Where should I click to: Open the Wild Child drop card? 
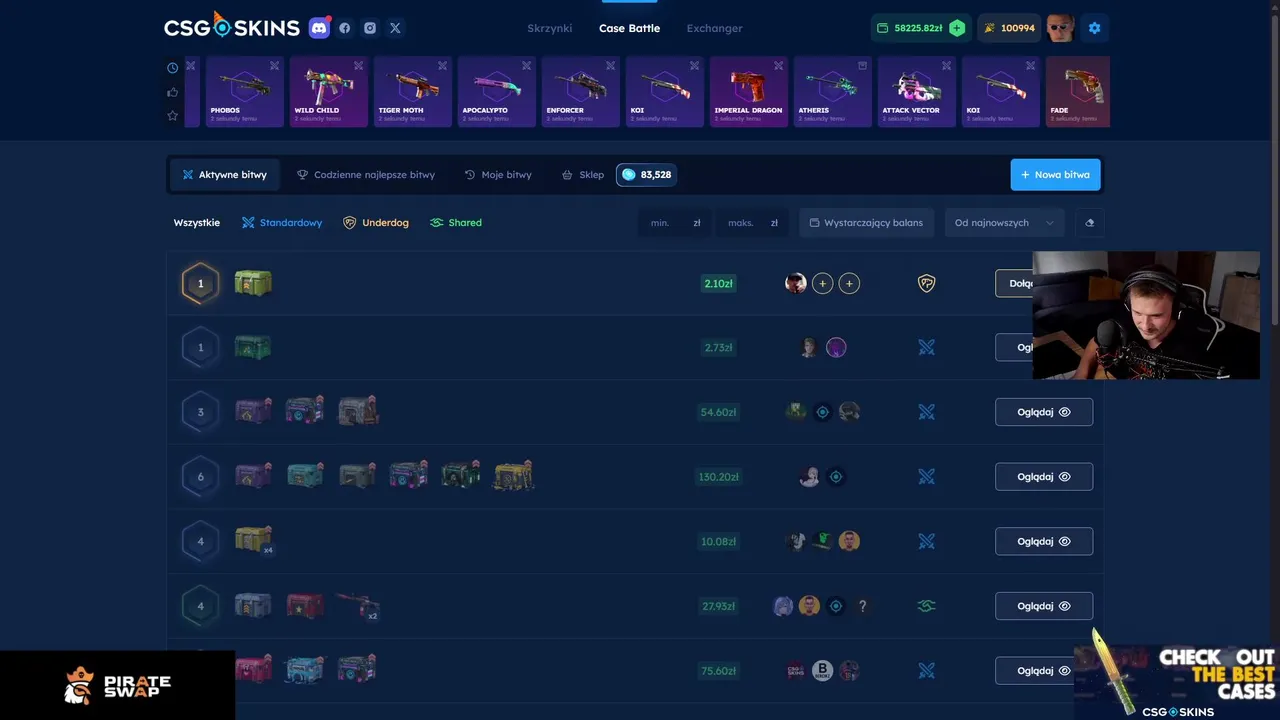click(x=329, y=92)
